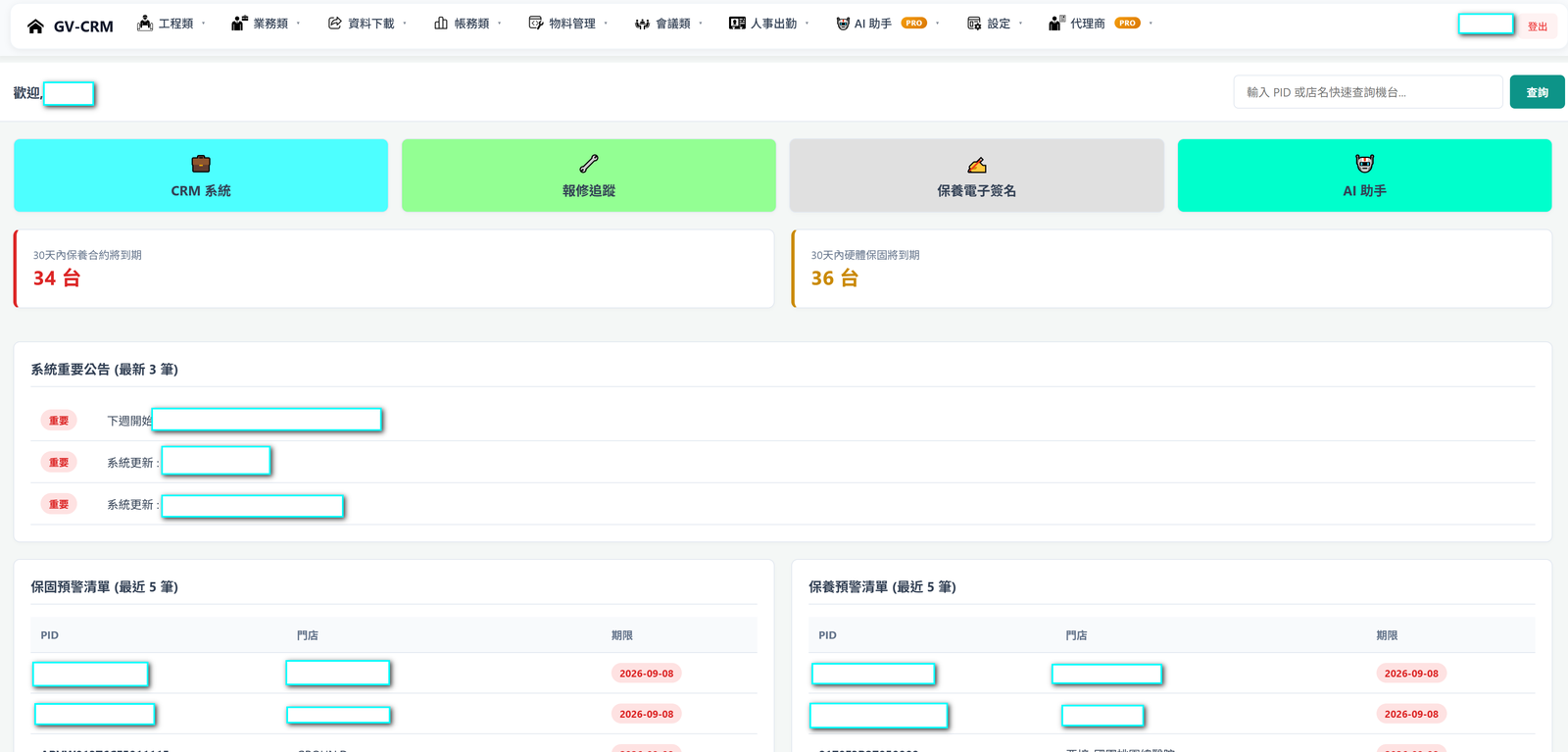
Task: Click the 登出 logout link
Action: [1538, 26]
